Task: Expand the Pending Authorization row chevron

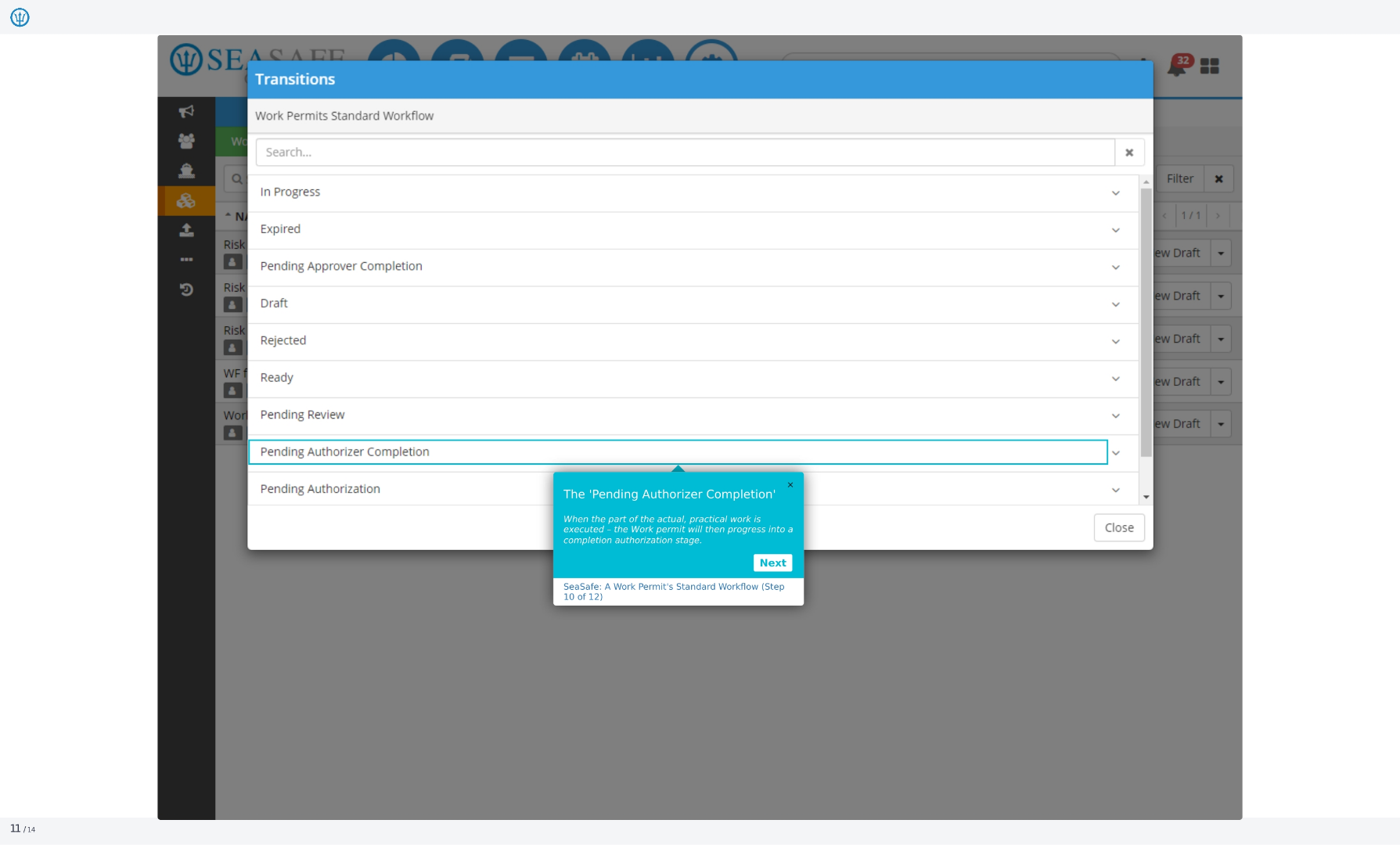Action: coord(1116,491)
